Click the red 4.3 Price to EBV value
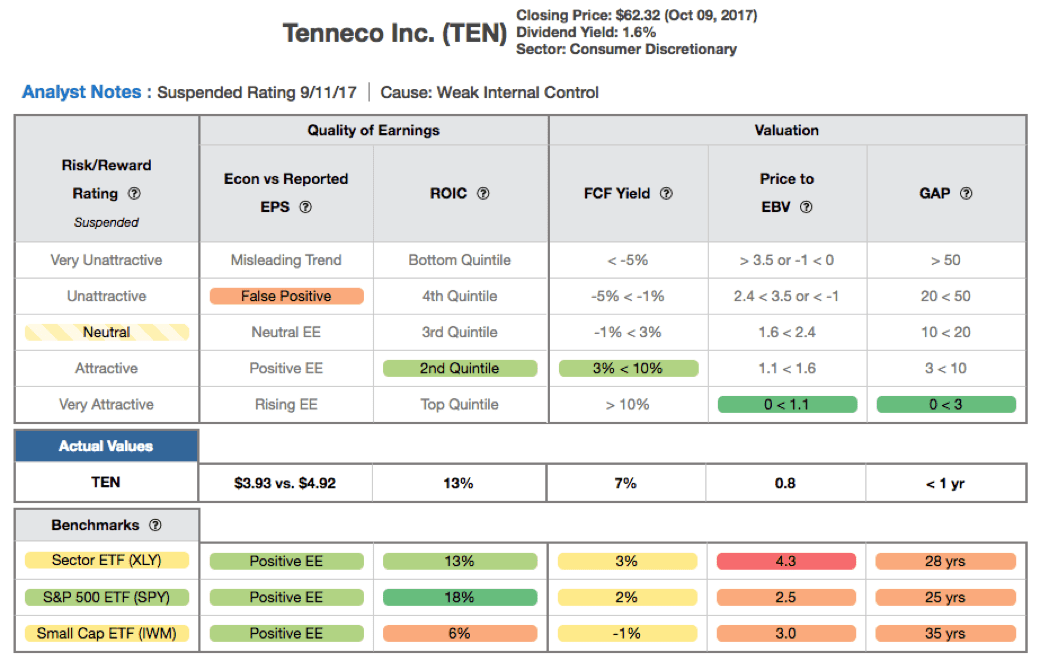Viewport: 1040px width, 661px height. [x=786, y=562]
